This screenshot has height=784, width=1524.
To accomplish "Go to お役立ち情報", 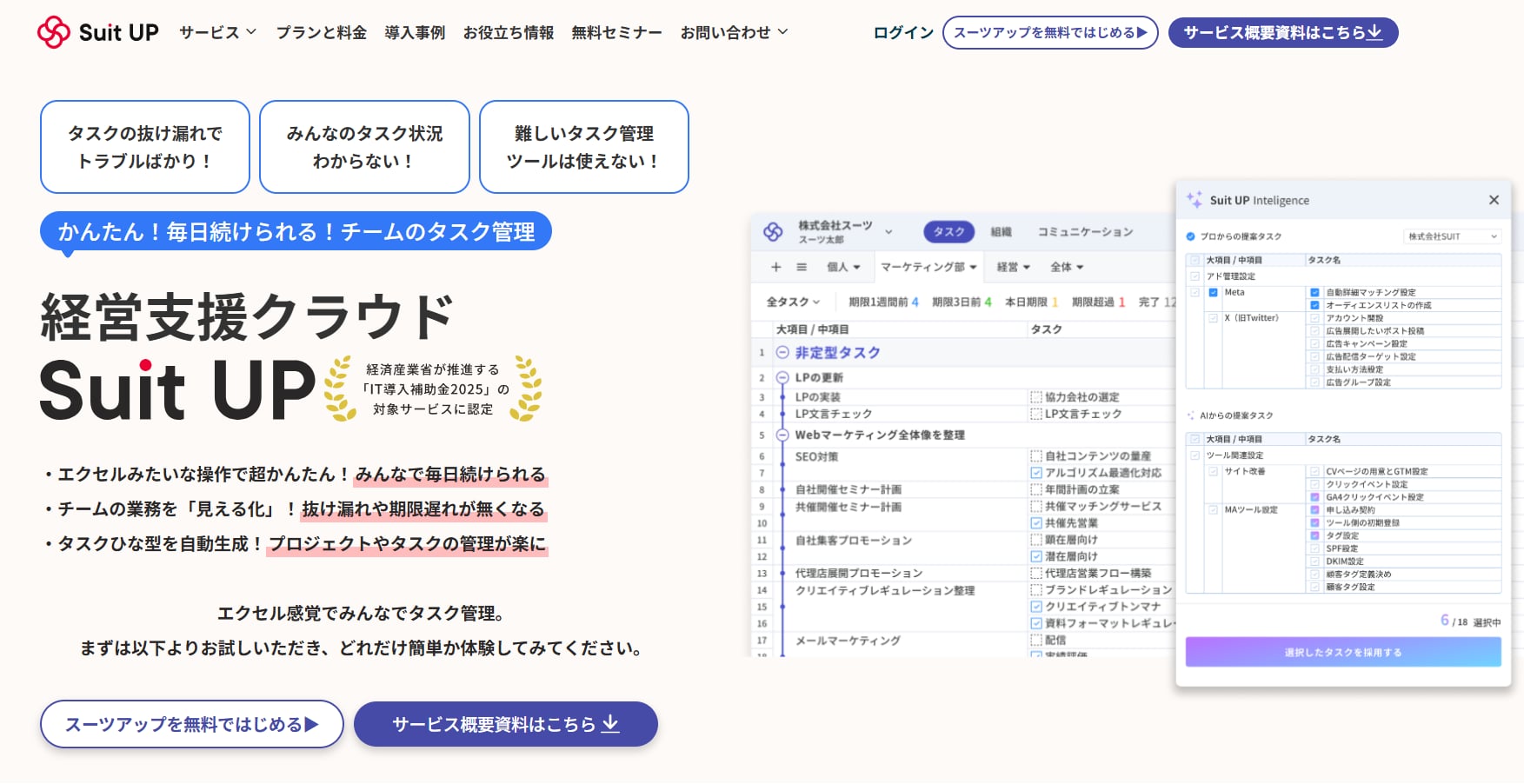I will [509, 32].
